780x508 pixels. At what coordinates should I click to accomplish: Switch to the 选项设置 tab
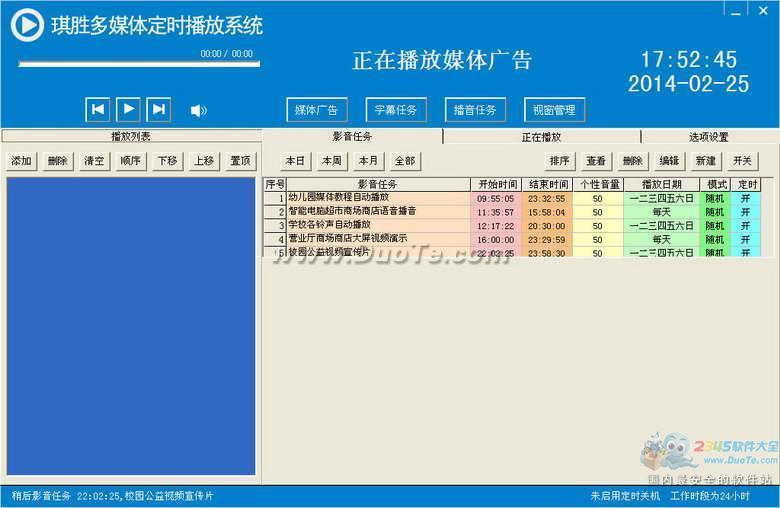pos(708,137)
